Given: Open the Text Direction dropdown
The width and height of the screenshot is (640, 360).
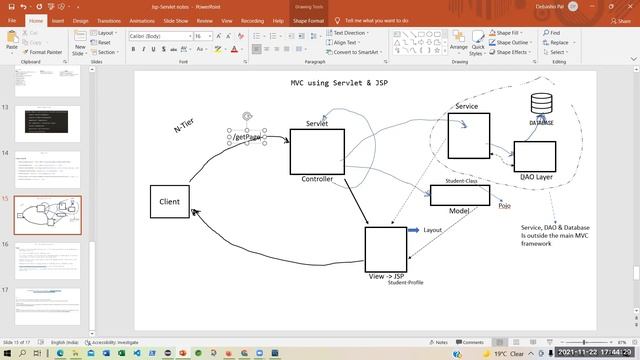Looking at the screenshot, I should pyautogui.click(x=347, y=33).
